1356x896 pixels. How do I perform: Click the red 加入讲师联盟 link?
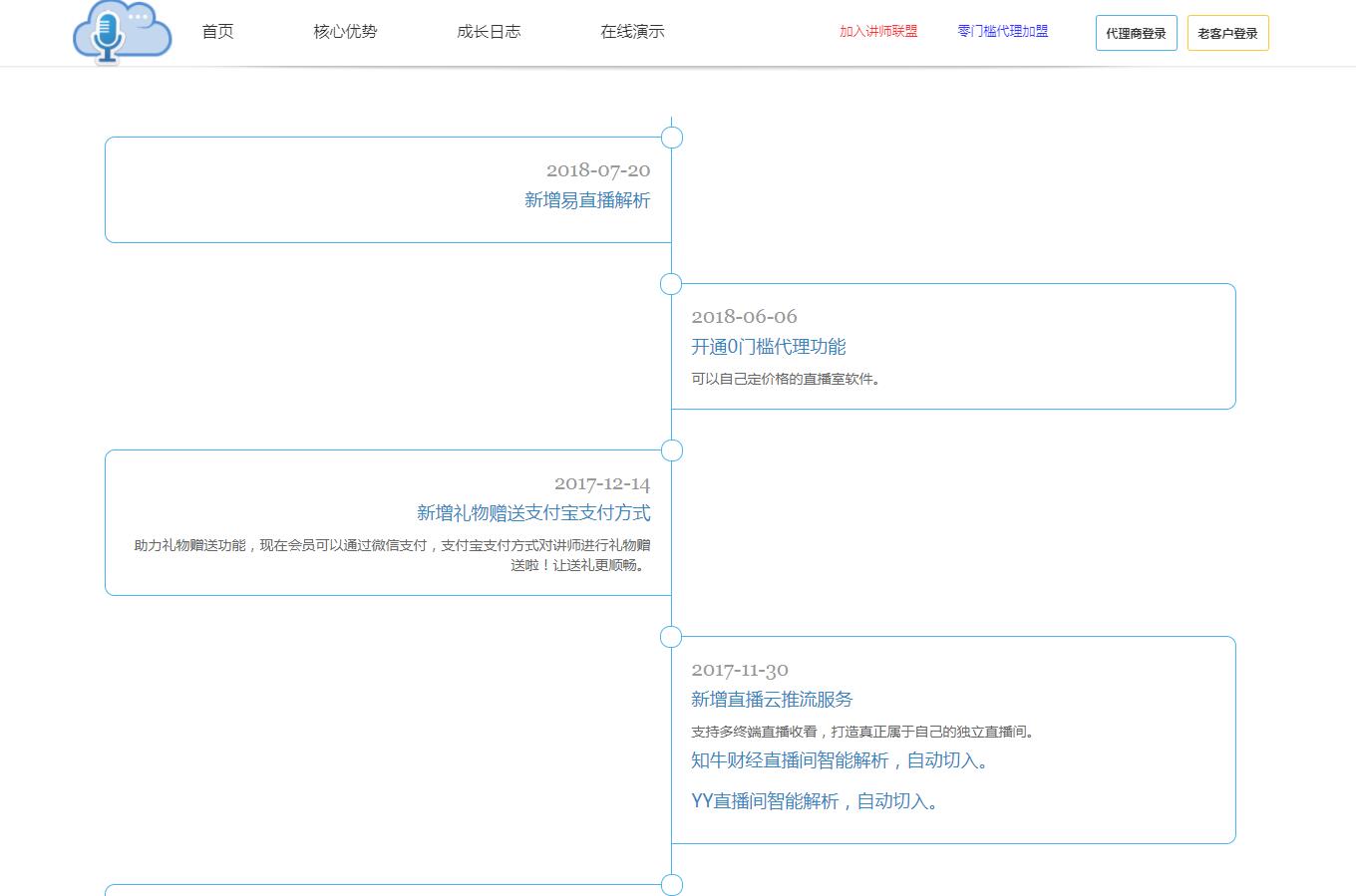coord(878,32)
